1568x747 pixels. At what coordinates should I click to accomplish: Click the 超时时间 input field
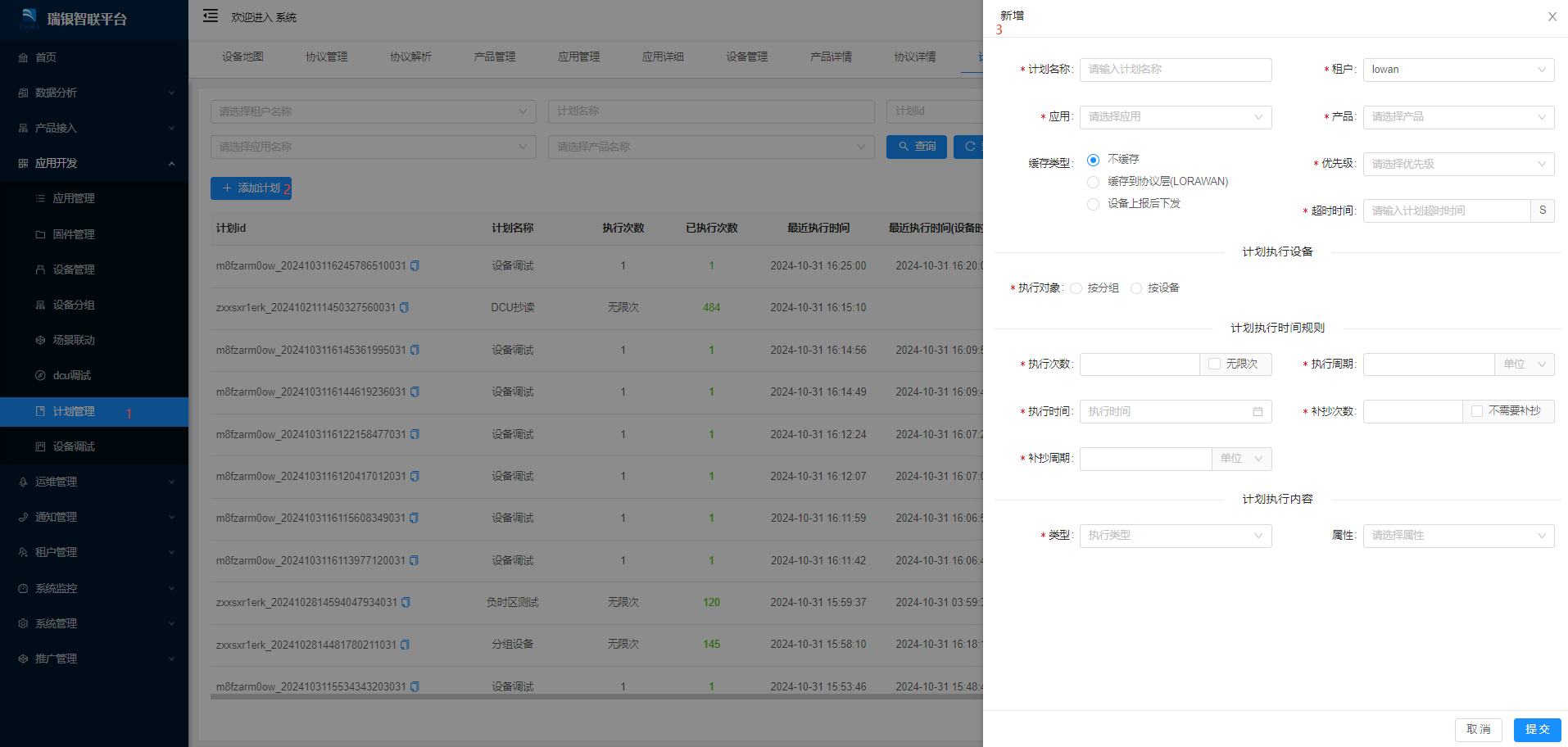click(1447, 211)
